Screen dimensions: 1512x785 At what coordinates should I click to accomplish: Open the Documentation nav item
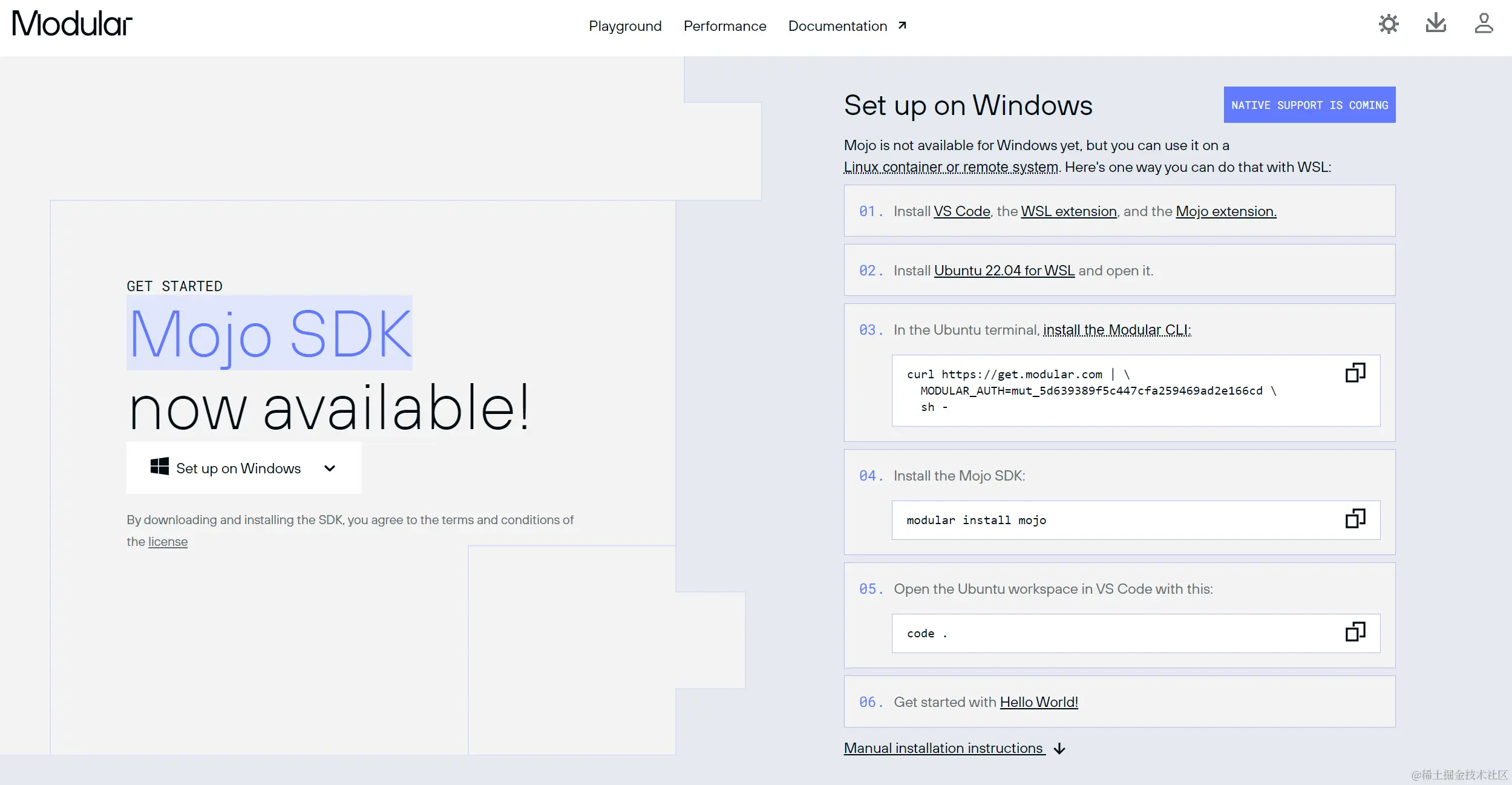click(837, 26)
